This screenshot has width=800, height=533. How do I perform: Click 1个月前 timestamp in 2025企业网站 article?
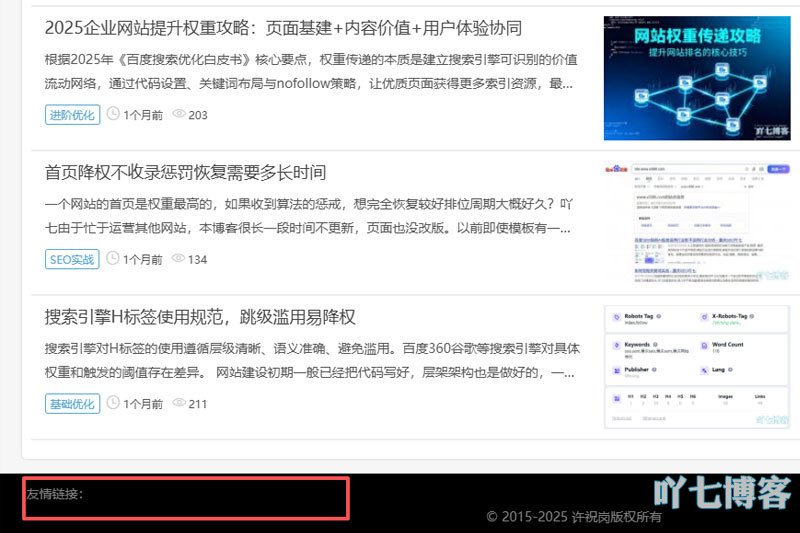pos(143,115)
